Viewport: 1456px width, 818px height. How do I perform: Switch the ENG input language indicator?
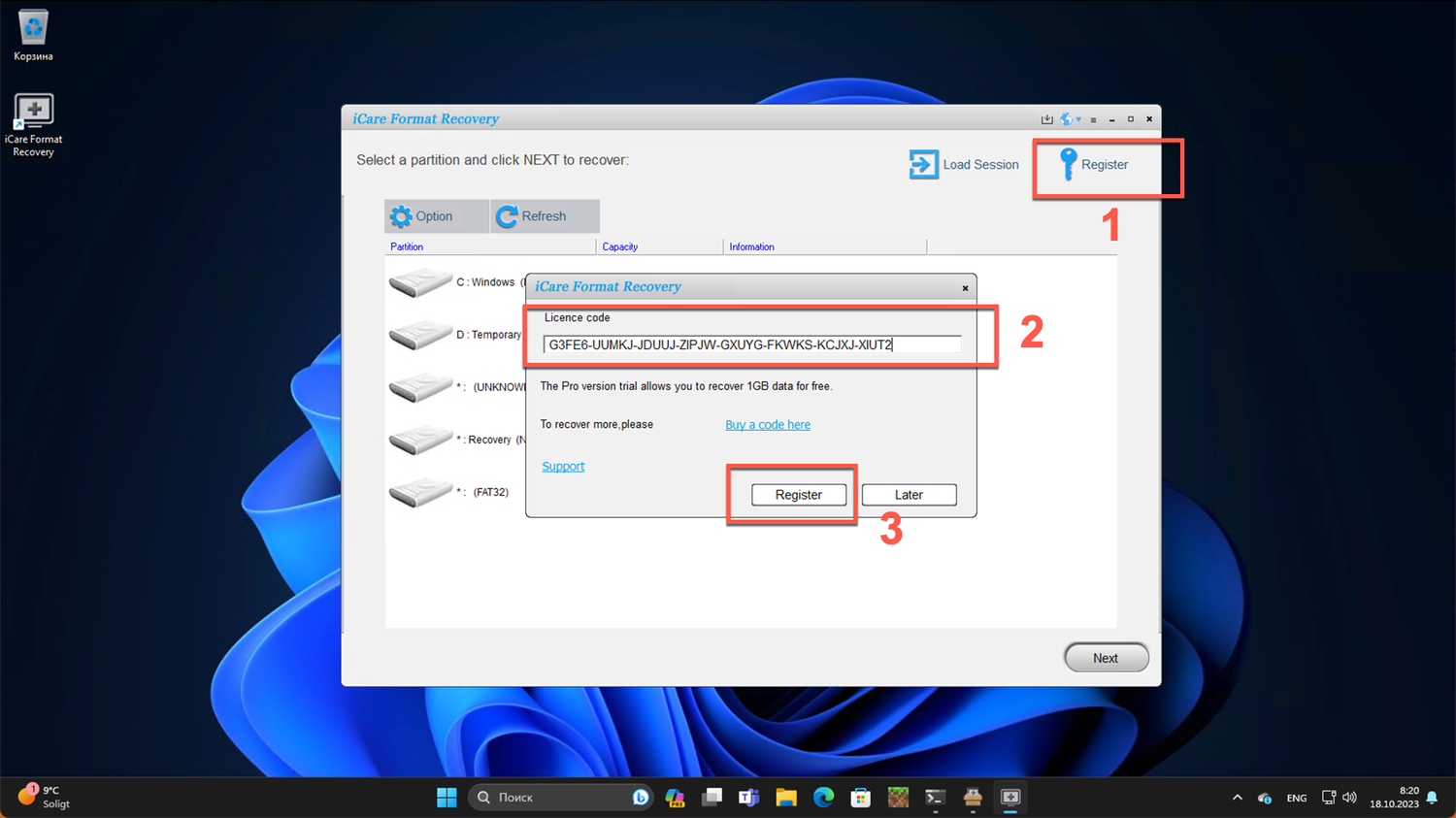pos(1297,799)
